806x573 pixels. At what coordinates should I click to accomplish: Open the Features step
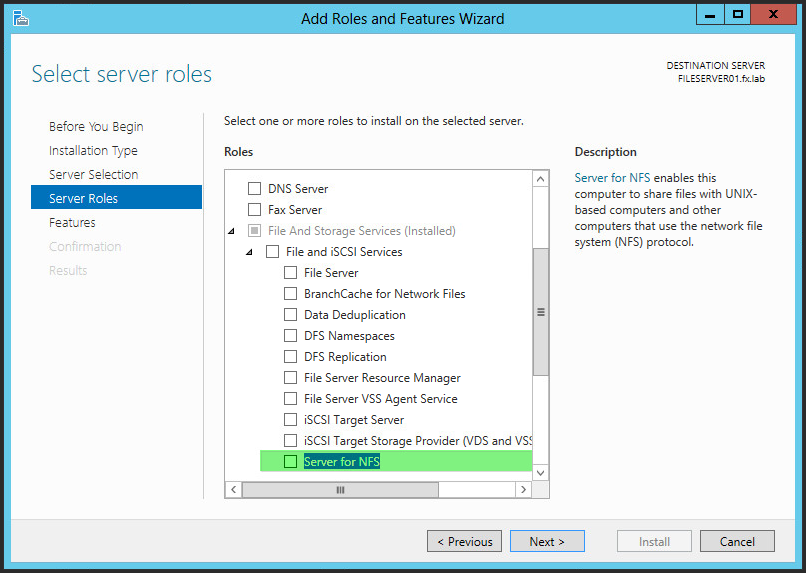coord(72,223)
